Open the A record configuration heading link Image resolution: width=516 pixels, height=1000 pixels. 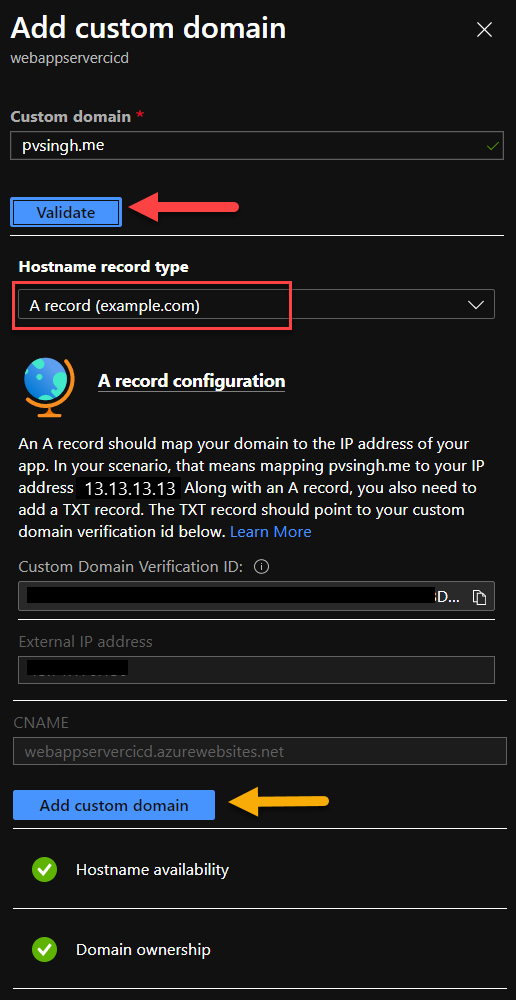[x=191, y=381]
